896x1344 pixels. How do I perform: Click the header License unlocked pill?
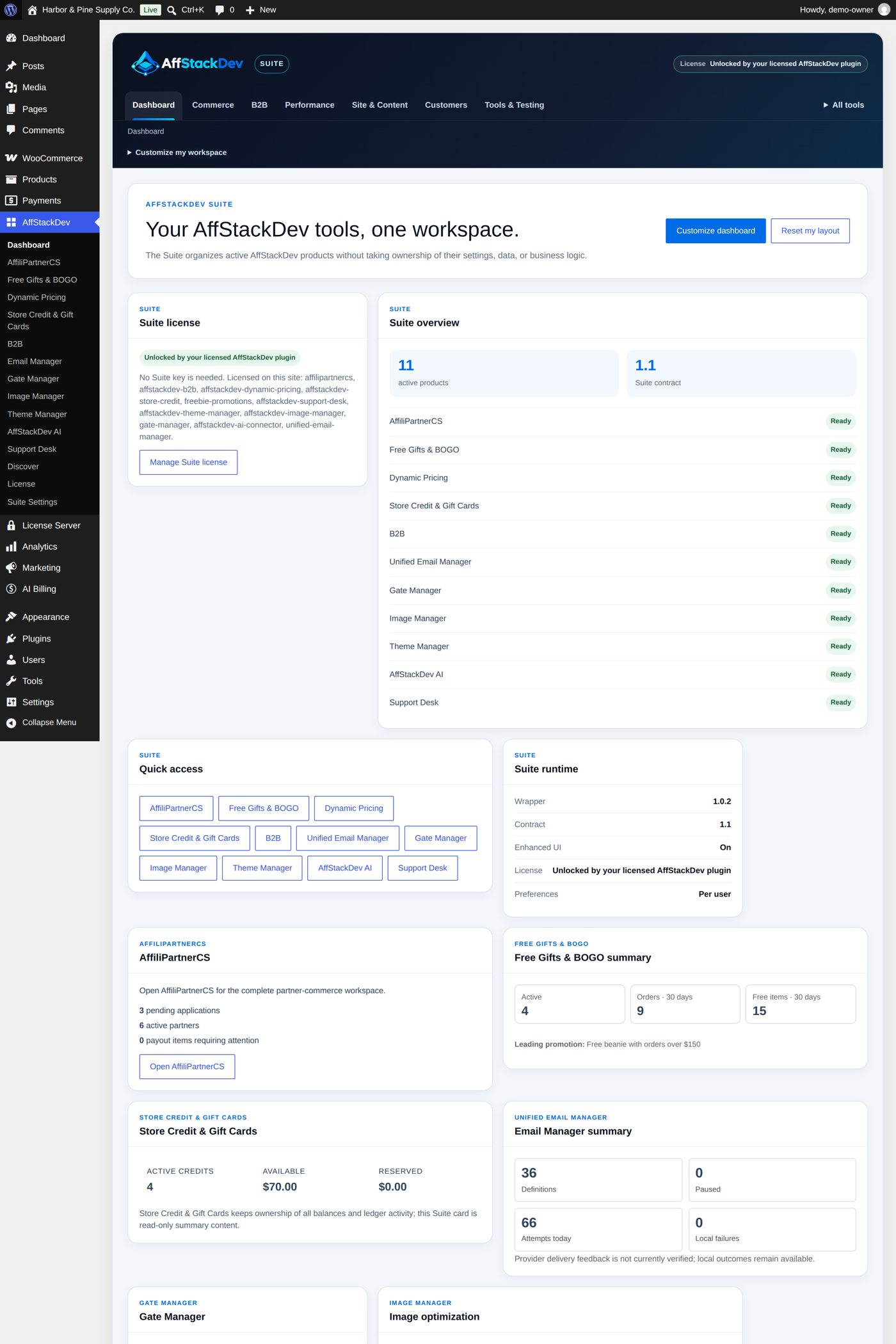coord(770,64)
